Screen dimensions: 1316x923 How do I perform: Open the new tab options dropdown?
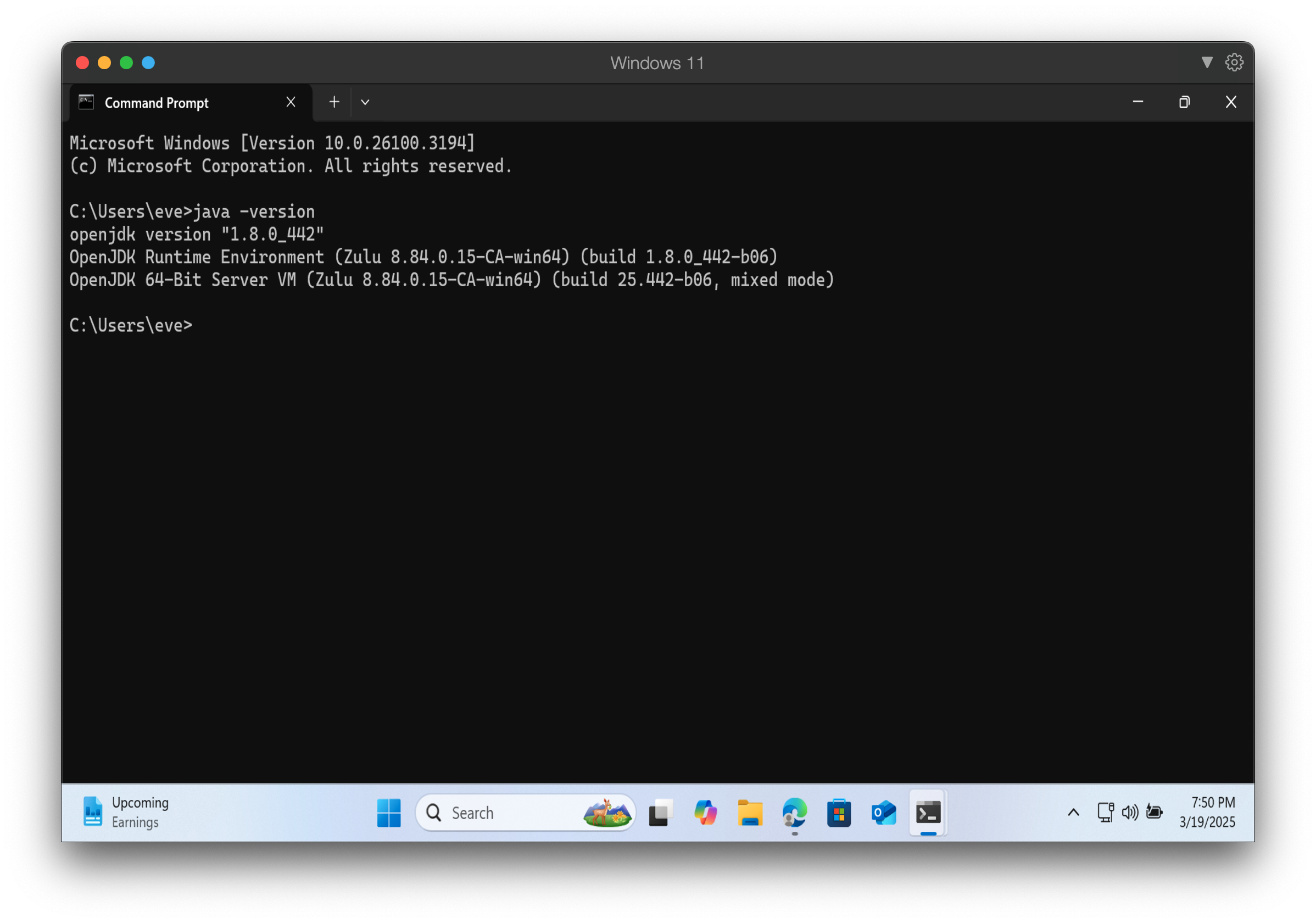click(365, 102)
